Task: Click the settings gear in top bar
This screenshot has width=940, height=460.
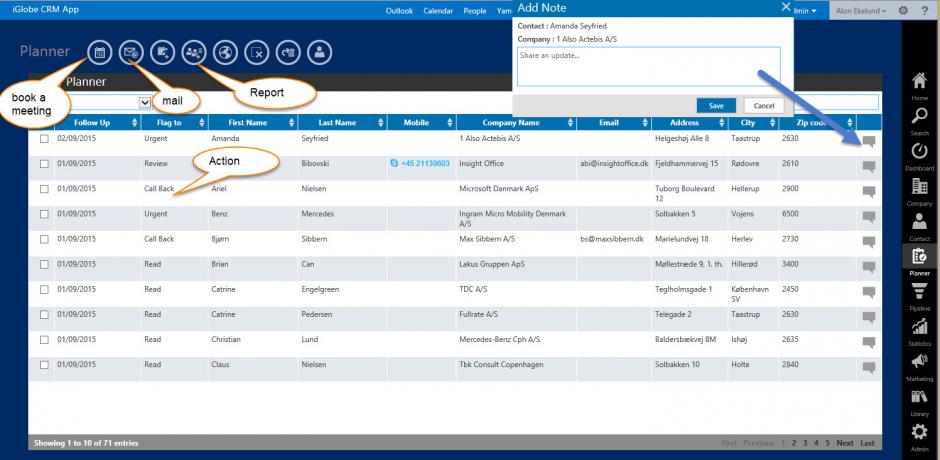Action: [903, 10]
